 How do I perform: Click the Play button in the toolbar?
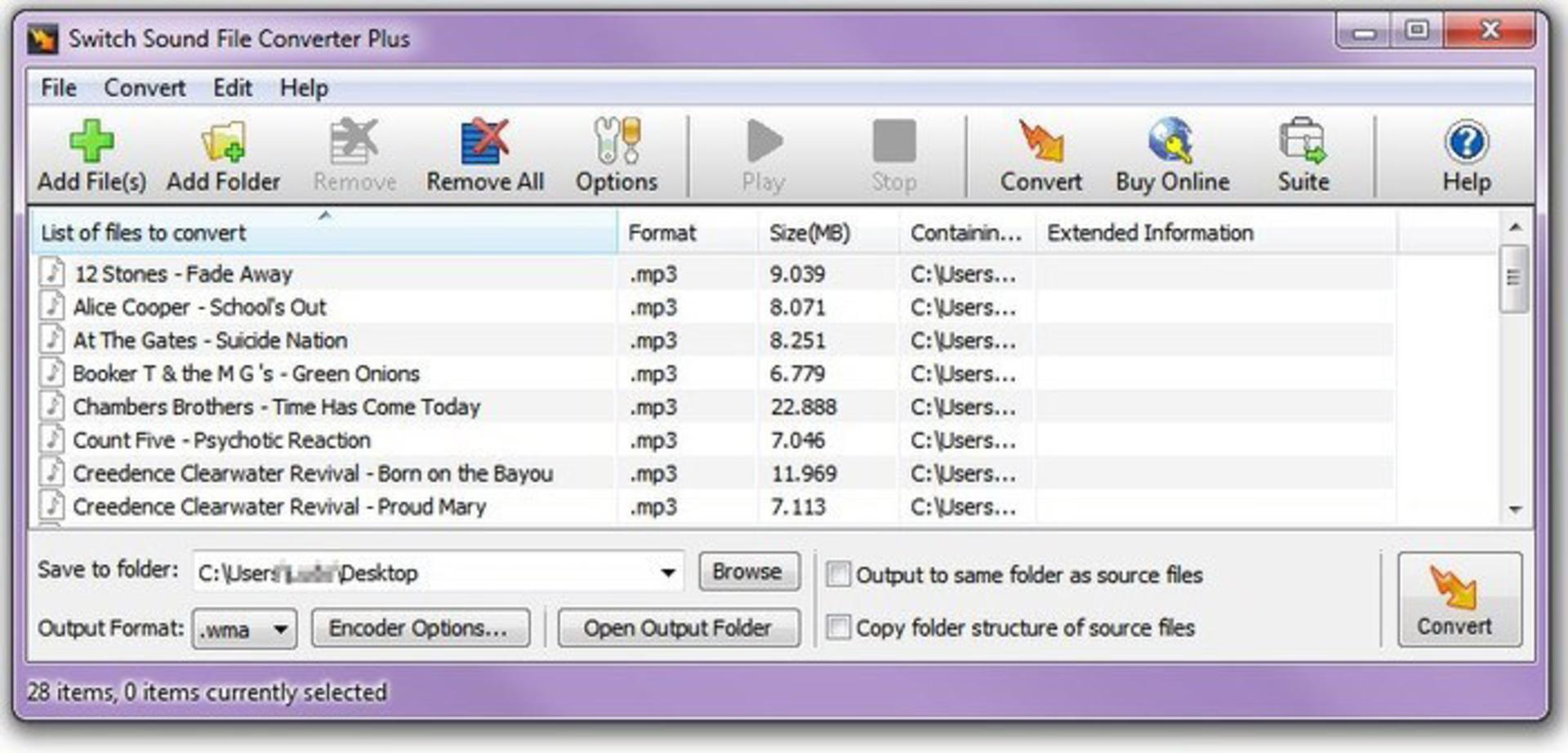pyautogui.click(x=764, y=157)
